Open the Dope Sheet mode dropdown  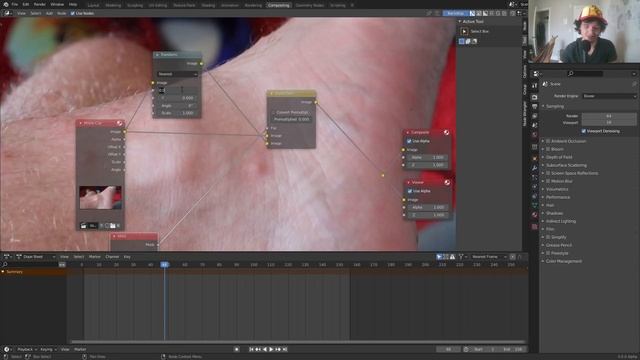click(36, 257)
